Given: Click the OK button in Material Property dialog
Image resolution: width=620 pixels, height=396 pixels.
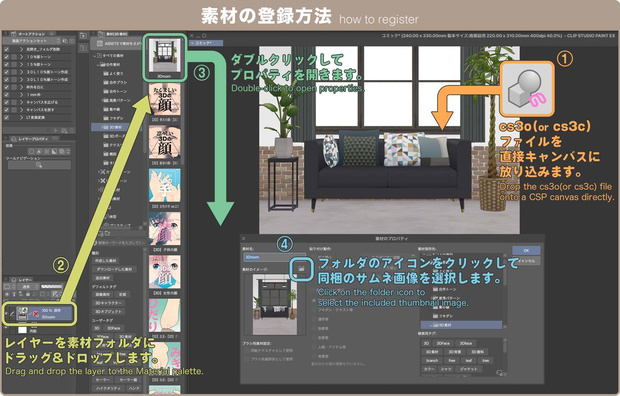Looking at the screenshot, I should 526,250.
